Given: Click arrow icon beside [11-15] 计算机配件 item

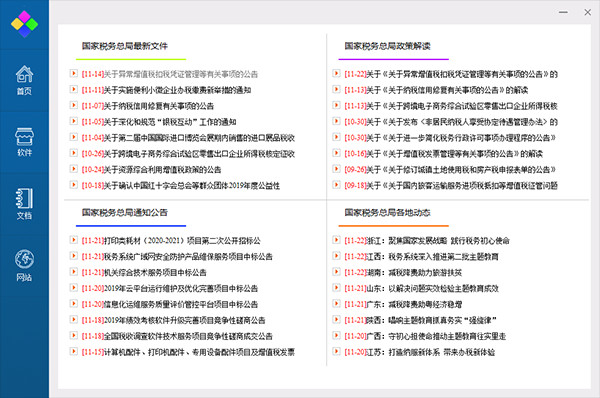Looking at the screenshot, I should tap(73, 351).
